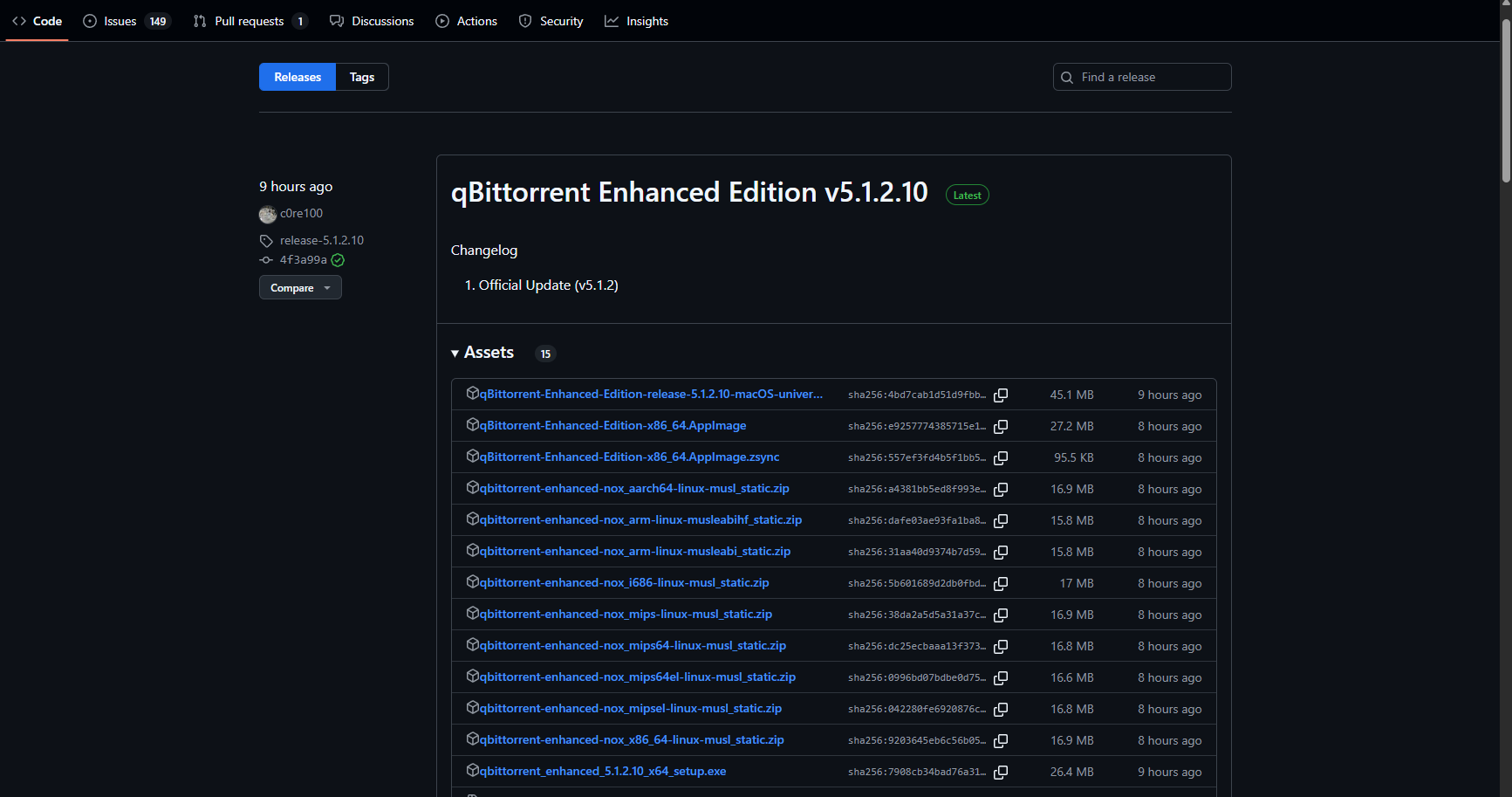
Task: Click the Issues count badge 149
Action: (x=158, y=22)
